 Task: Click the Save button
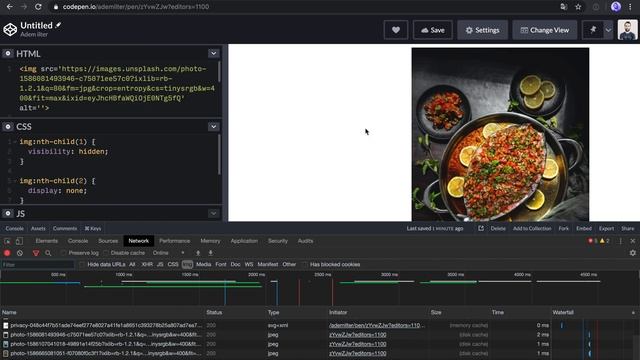click(x=433, y=30)
